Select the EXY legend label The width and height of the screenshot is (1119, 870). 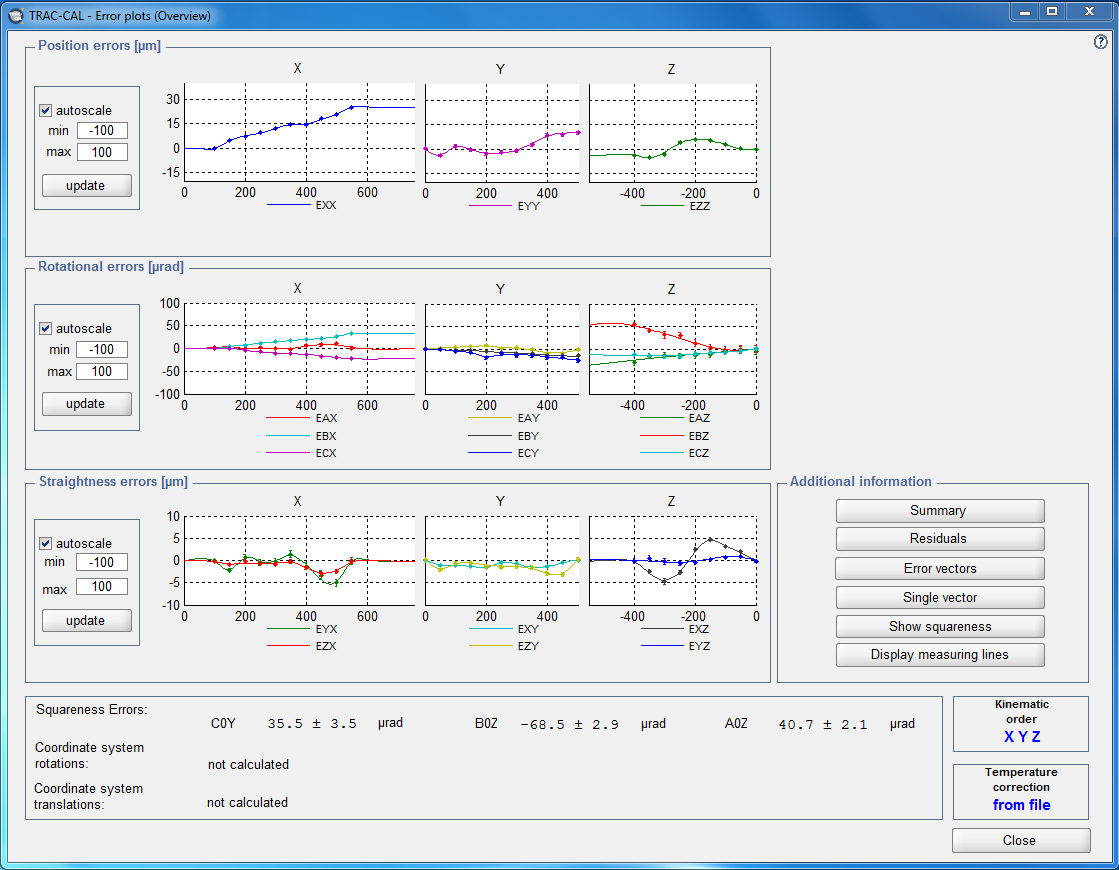[x=529, y=629]
